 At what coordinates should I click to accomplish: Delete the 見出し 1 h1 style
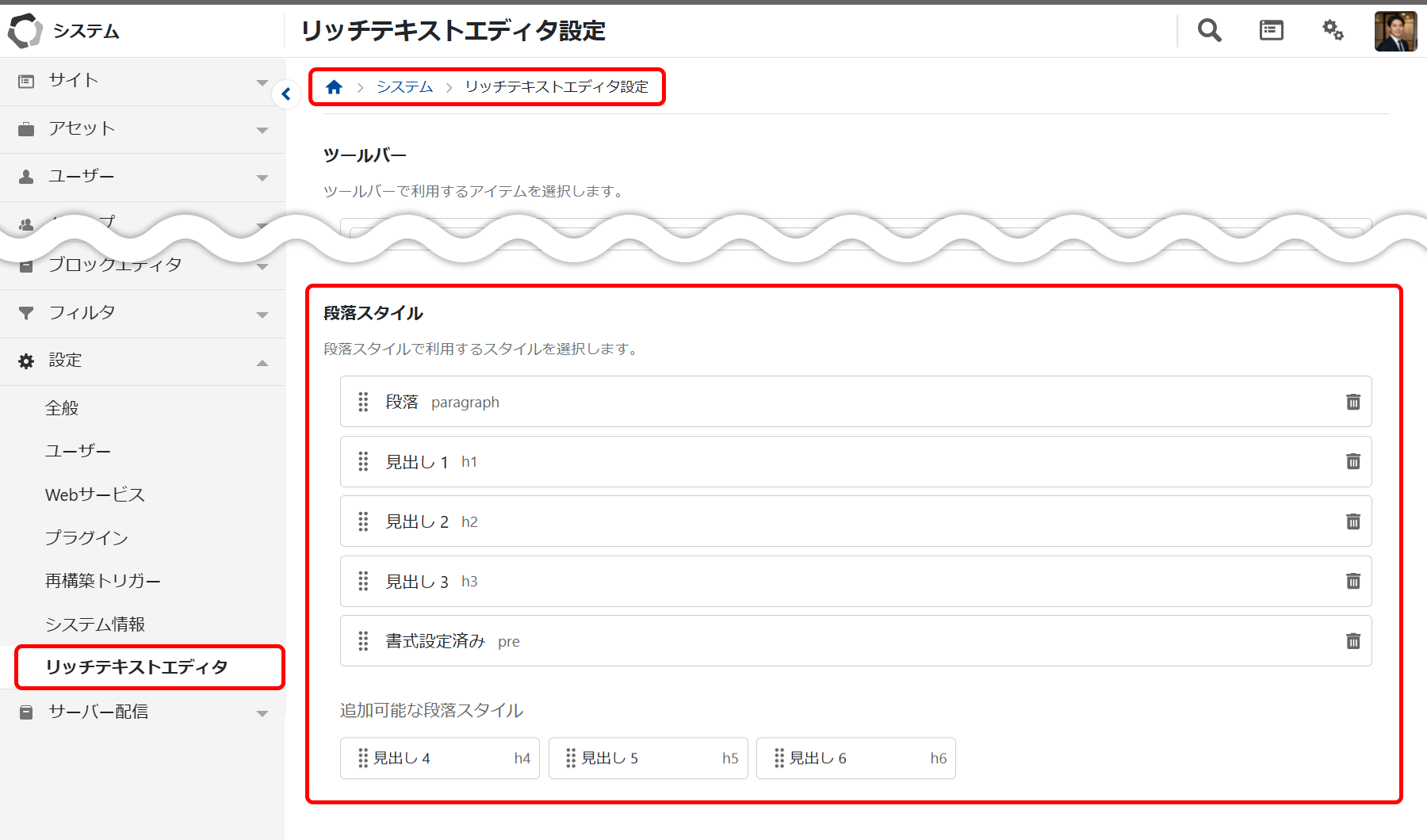(x=1352, y=461)
